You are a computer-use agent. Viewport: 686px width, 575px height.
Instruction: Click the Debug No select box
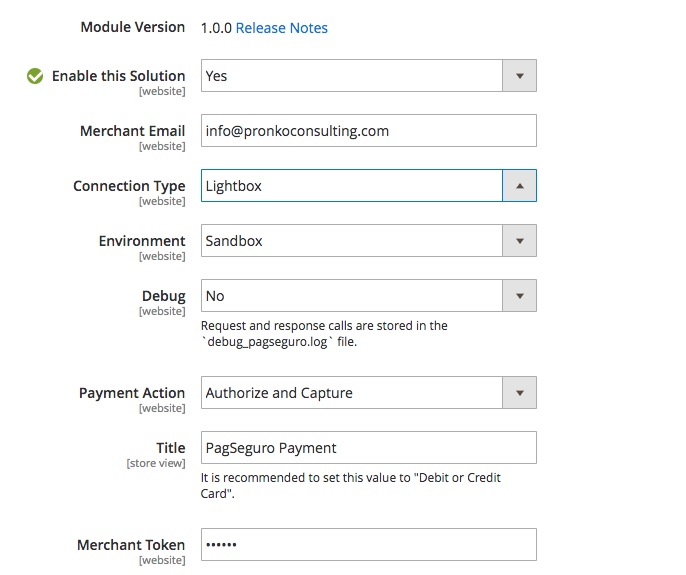point(369,296)
